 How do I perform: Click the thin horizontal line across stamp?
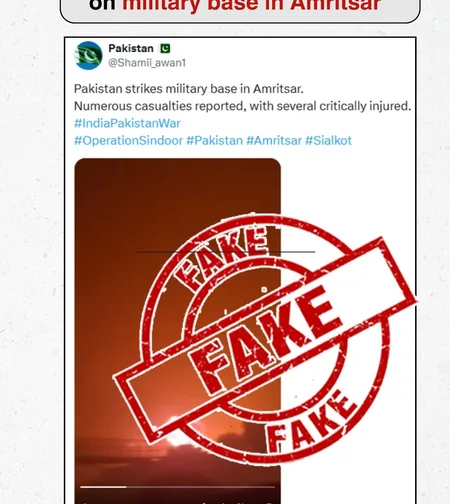225,252
